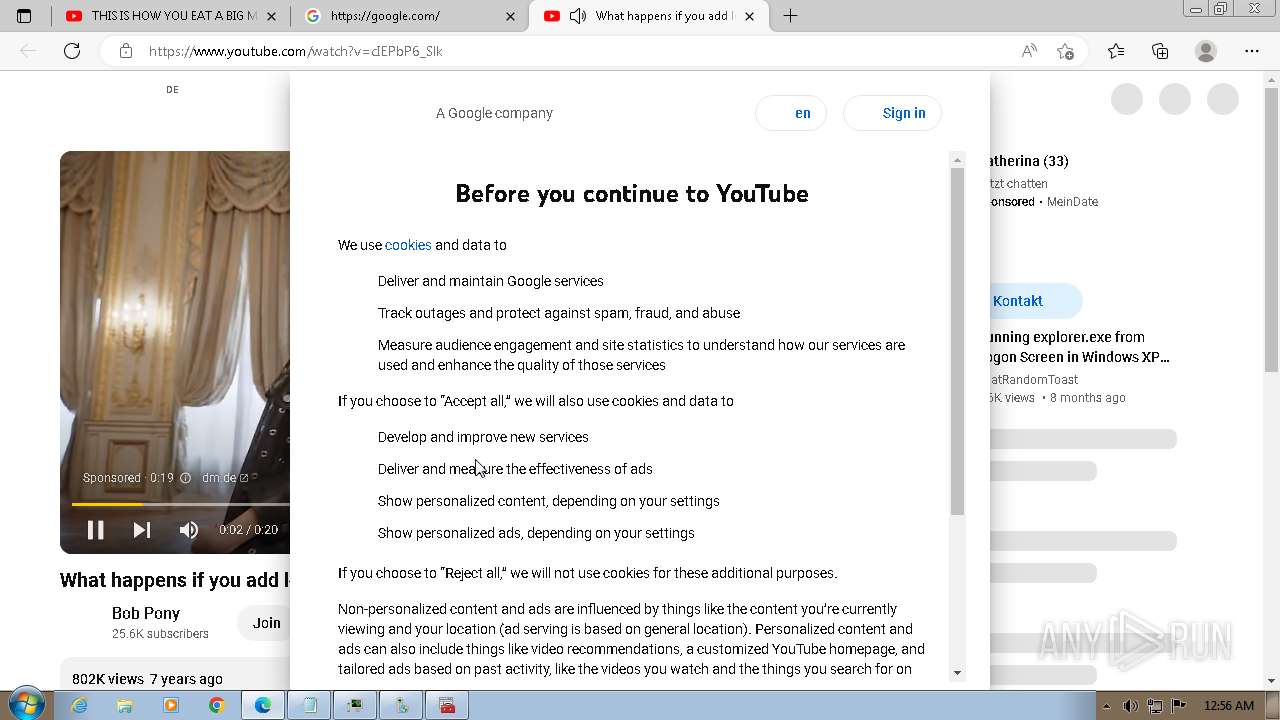
Task: Select the 'What happens if you add' tab
Action: (x=650, y=16)
